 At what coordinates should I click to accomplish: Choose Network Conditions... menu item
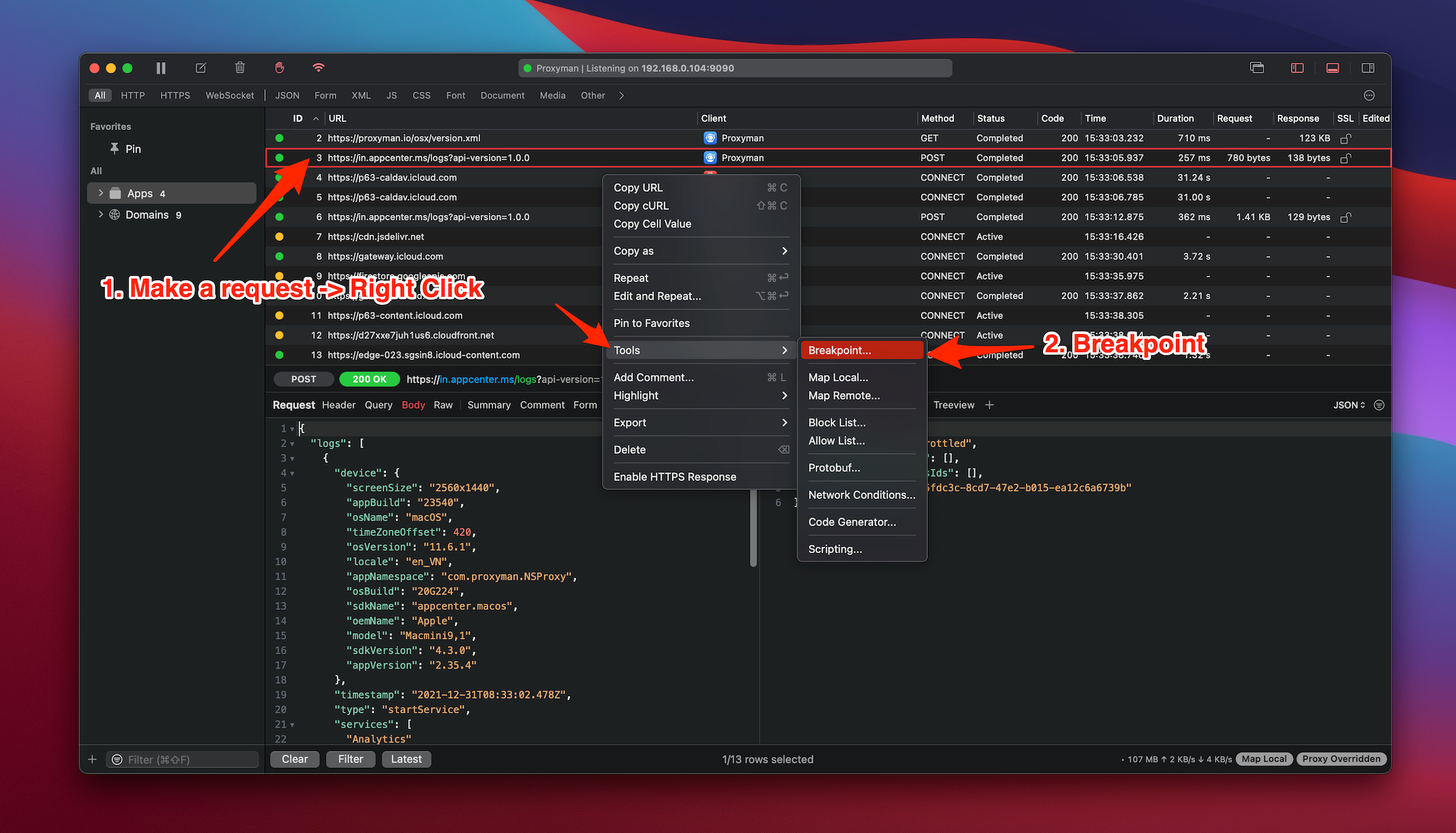[x=862, y=495]
